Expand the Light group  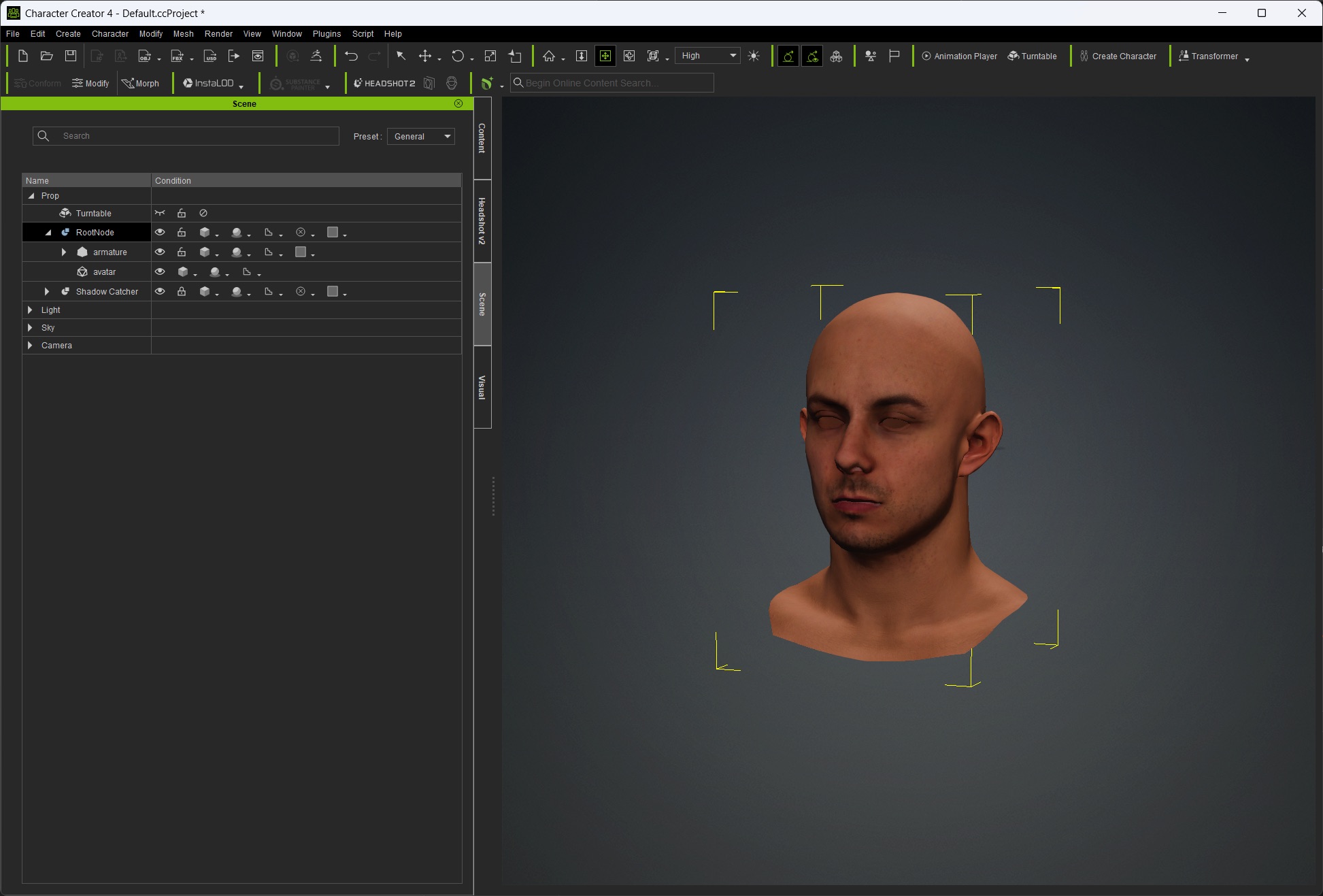coord(30,310)
